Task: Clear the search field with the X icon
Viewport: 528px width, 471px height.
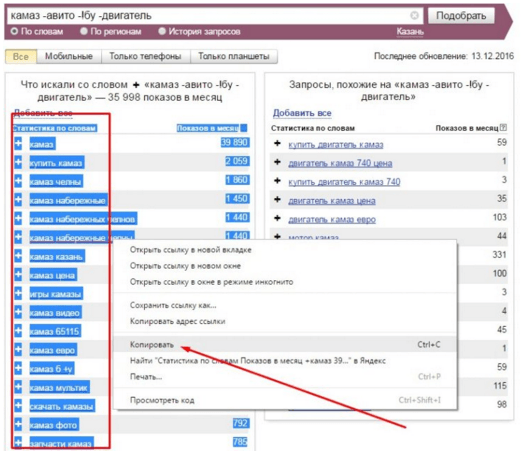Action: click(415, 15)
